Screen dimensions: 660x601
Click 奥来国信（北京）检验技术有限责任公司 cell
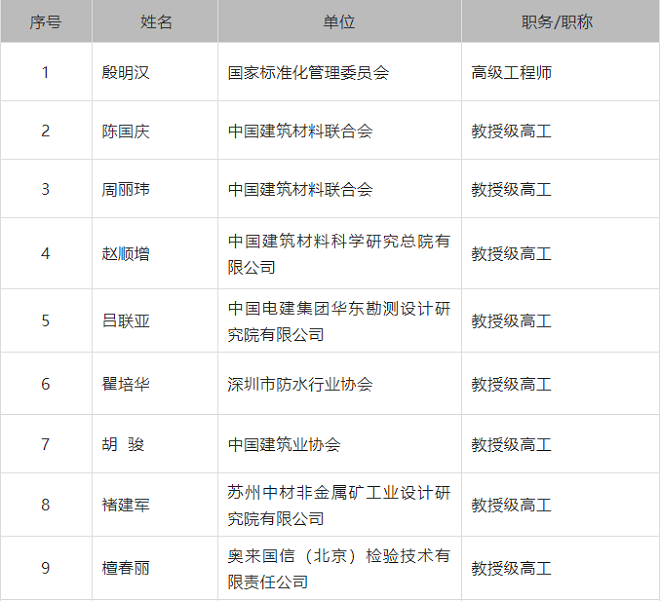click(339, 569)
